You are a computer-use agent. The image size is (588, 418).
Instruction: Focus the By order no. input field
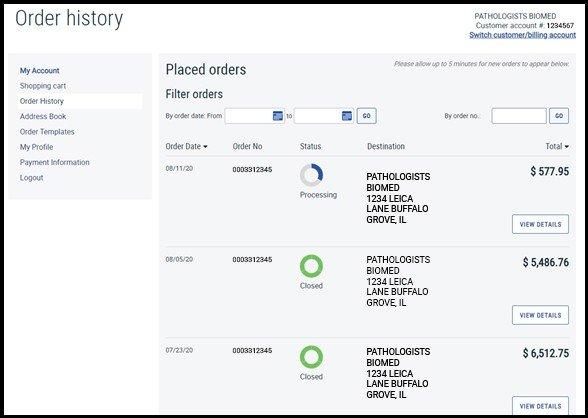click(x=519, y=116)
